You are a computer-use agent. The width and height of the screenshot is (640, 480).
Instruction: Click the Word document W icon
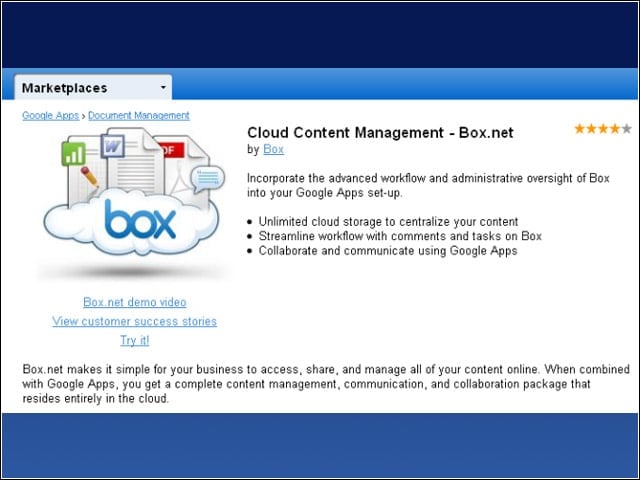tap(113, 147)
